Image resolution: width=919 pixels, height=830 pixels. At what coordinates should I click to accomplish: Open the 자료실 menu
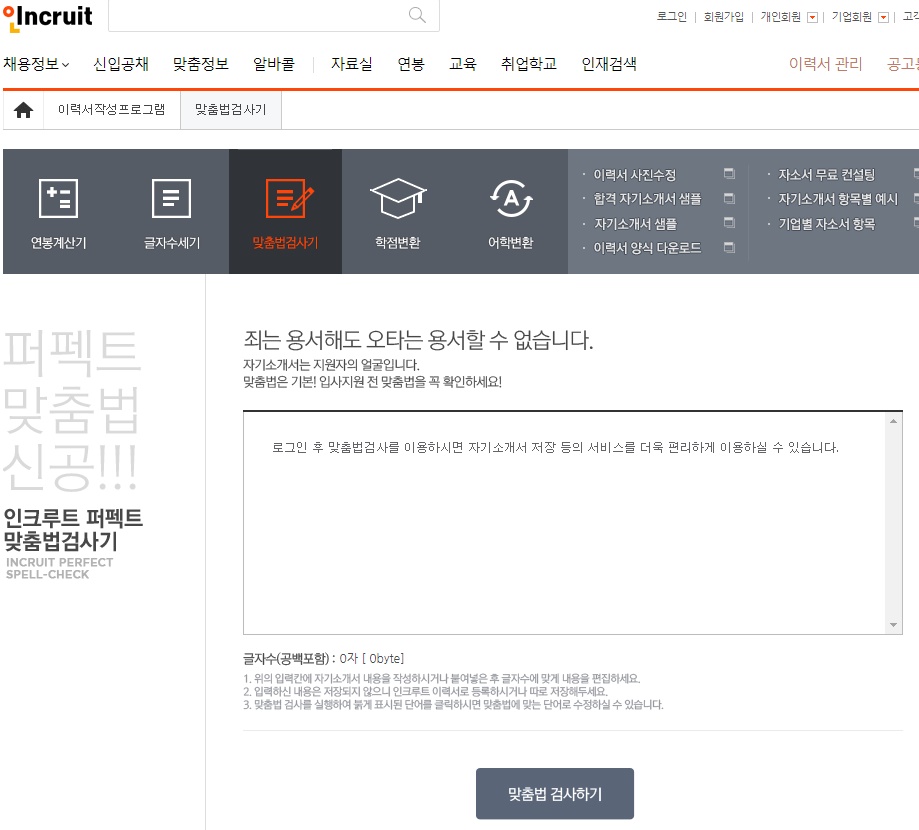coord(352,64)
